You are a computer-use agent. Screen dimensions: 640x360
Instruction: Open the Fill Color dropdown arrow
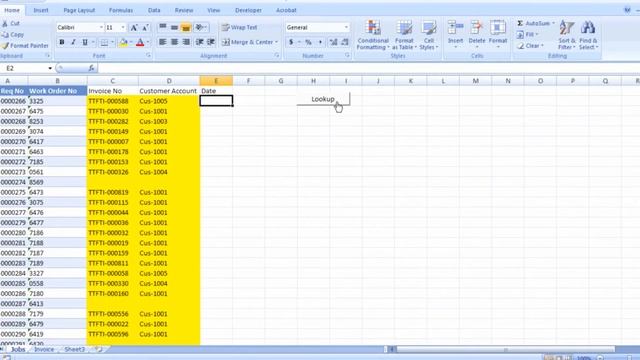pyautogui.click(x=131, y=42)
